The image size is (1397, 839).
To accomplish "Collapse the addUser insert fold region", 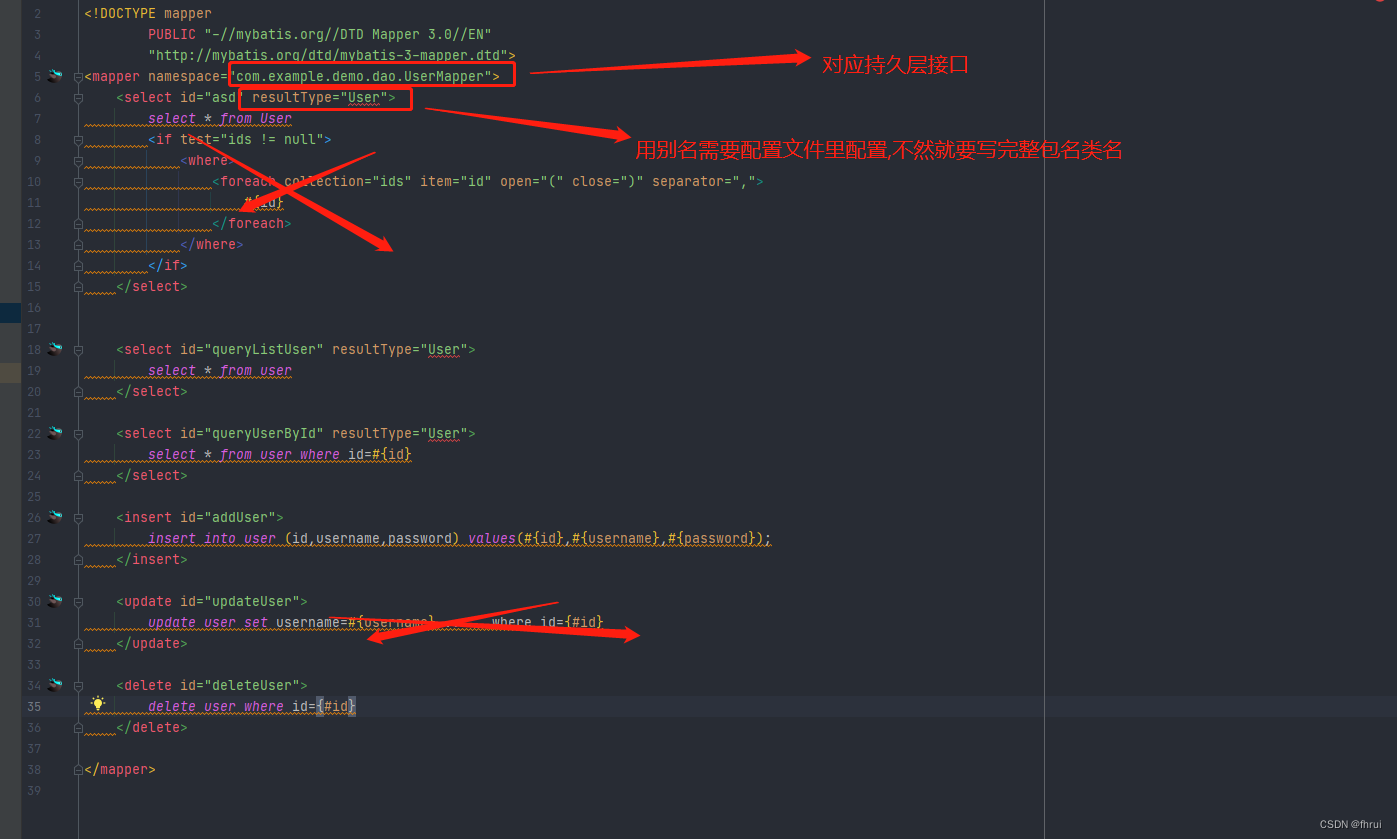I will tap(77, 516).
